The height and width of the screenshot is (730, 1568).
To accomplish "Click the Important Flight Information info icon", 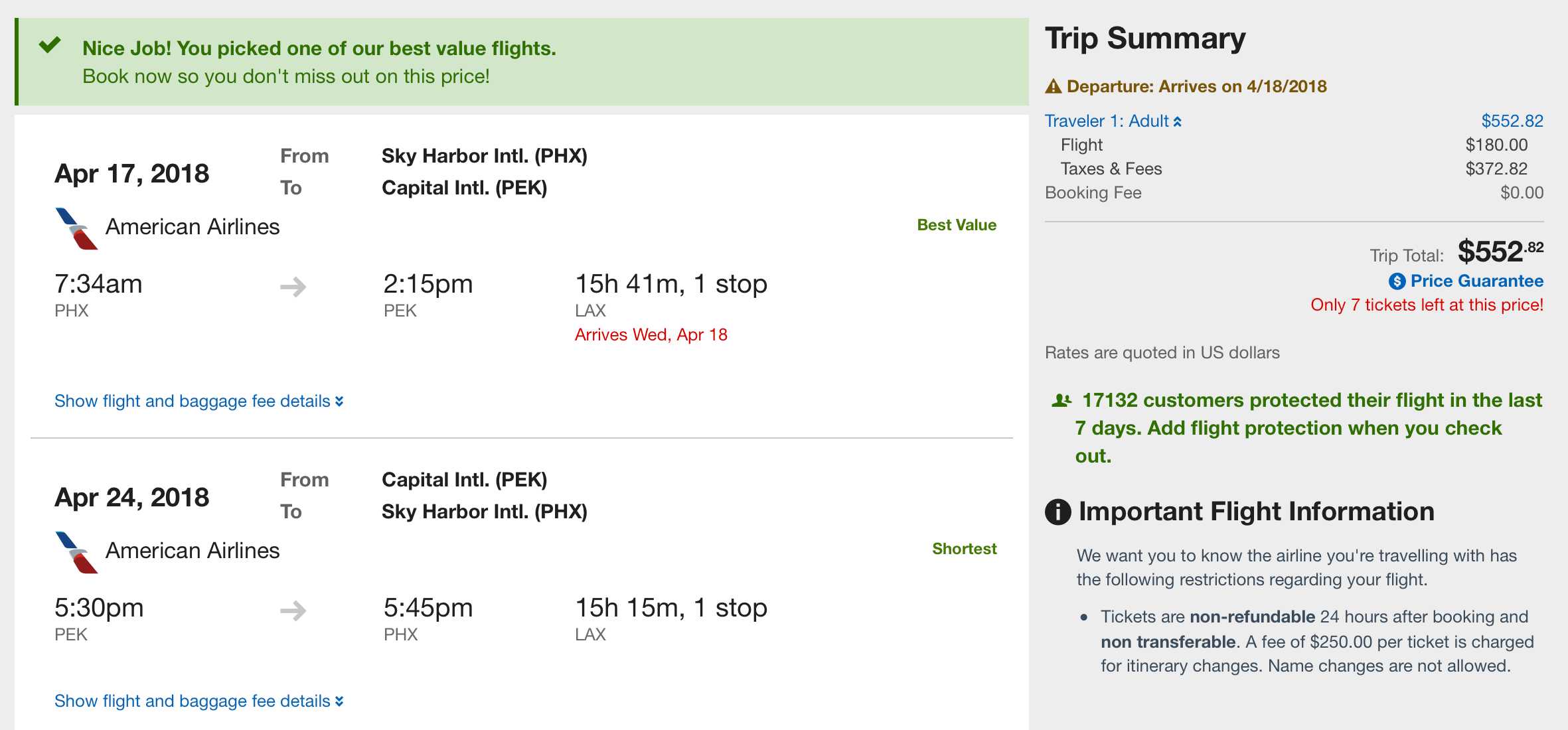I will click(x=1058, y=512).
